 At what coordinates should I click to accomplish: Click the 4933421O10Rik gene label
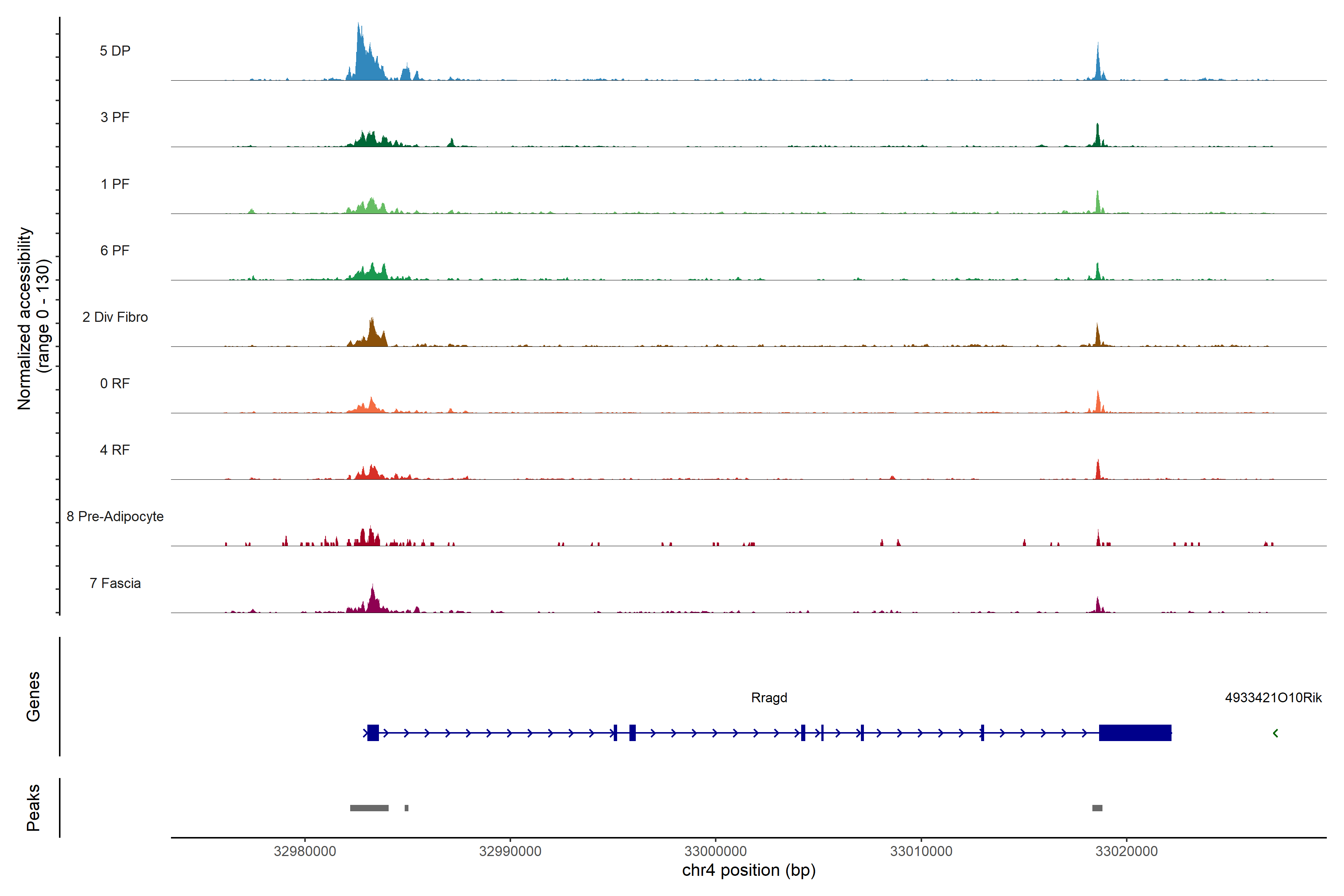tap(1273, 698)
